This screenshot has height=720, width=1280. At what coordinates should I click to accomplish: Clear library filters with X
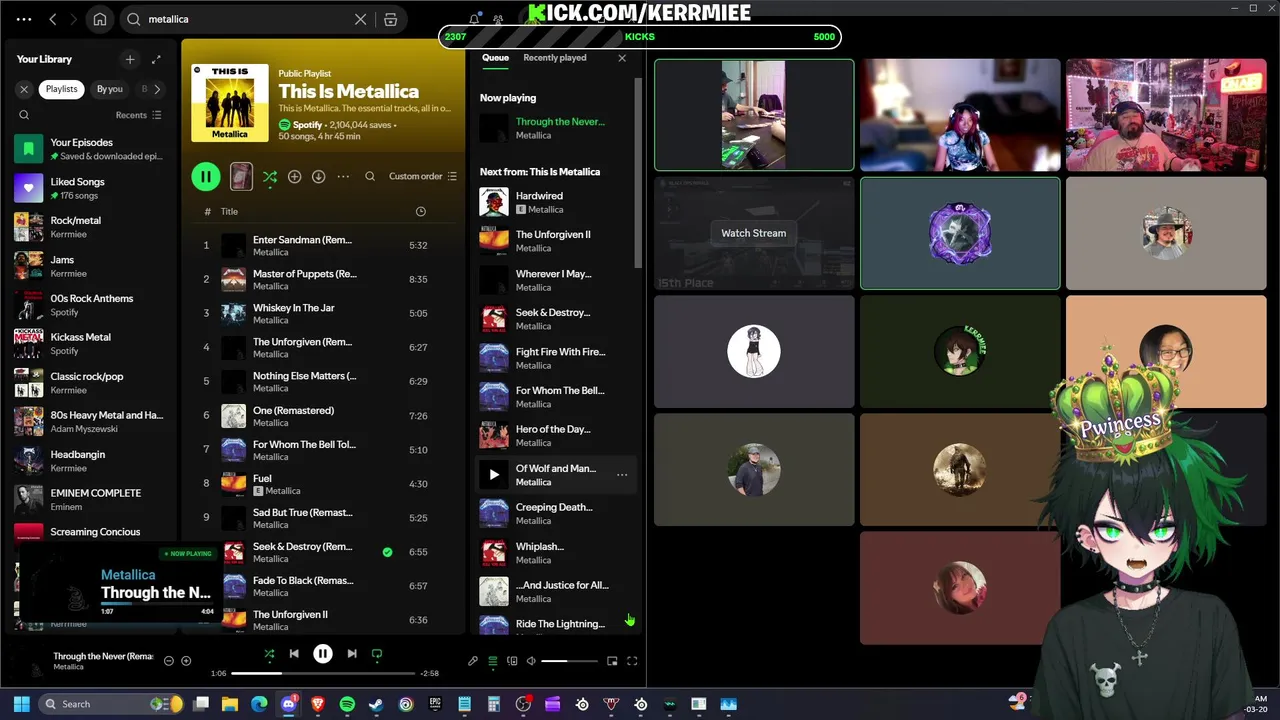click(24, 89)
